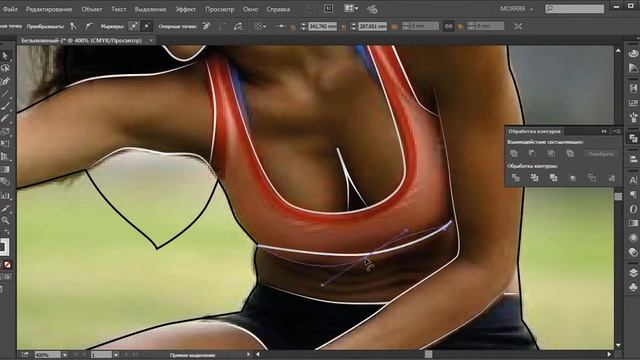The image size is (640, 360).
Task: Click Isolate selected object icon in control bar
Action: pos(518,26)
